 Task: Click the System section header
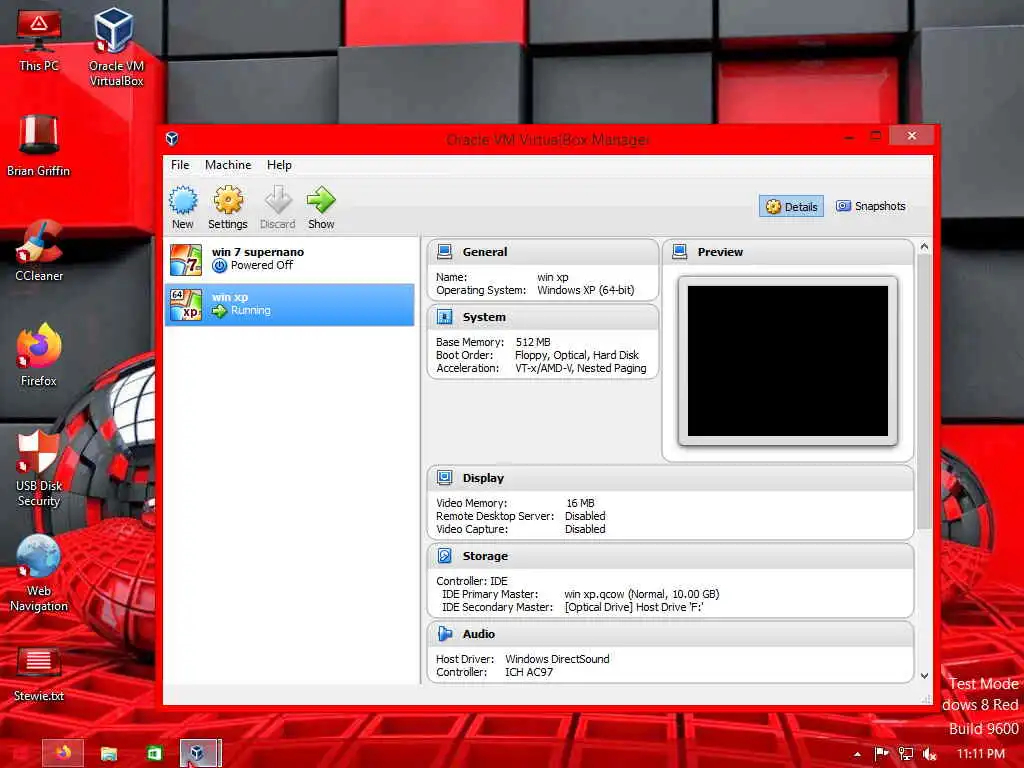543,317
